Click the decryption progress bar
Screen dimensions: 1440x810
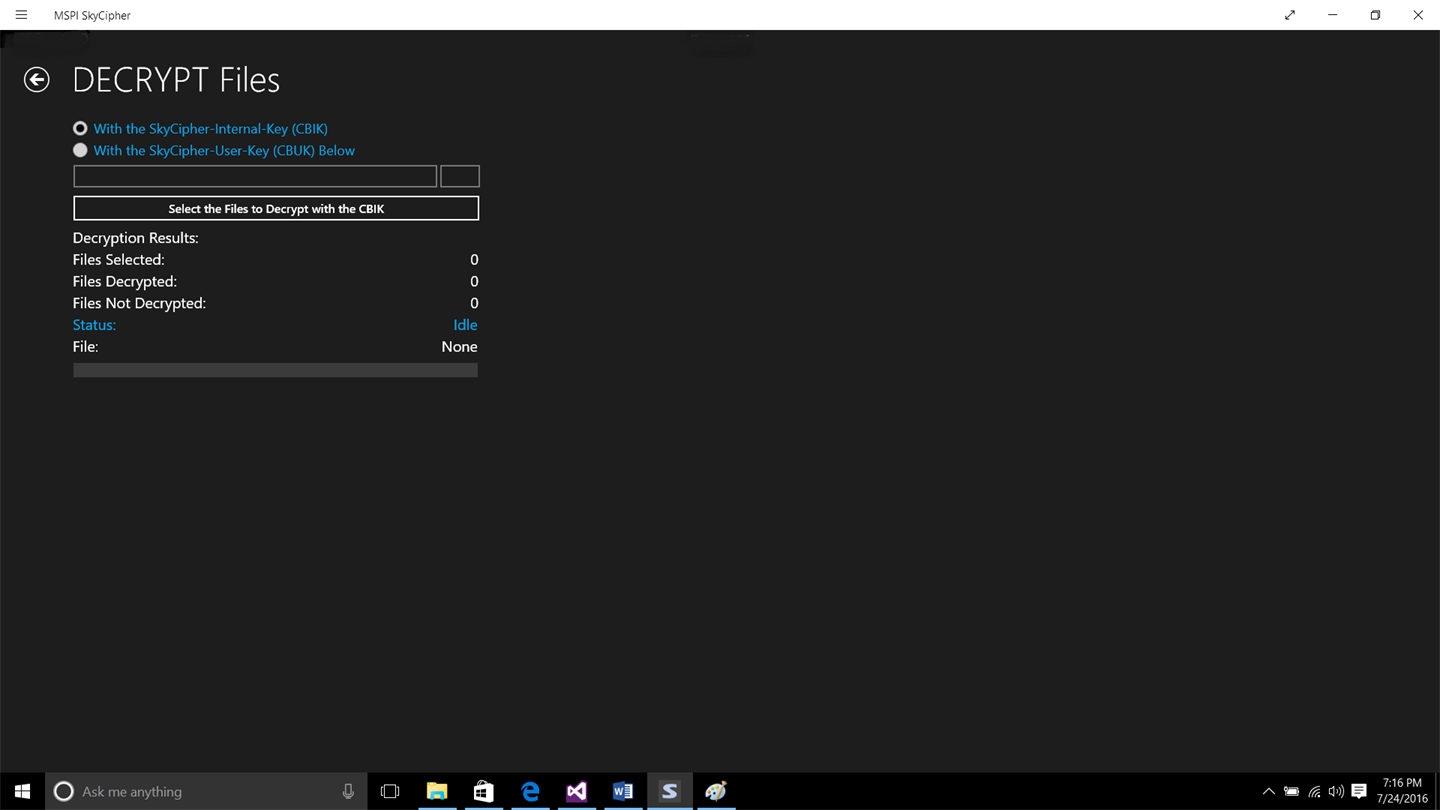tap(276, 370)
